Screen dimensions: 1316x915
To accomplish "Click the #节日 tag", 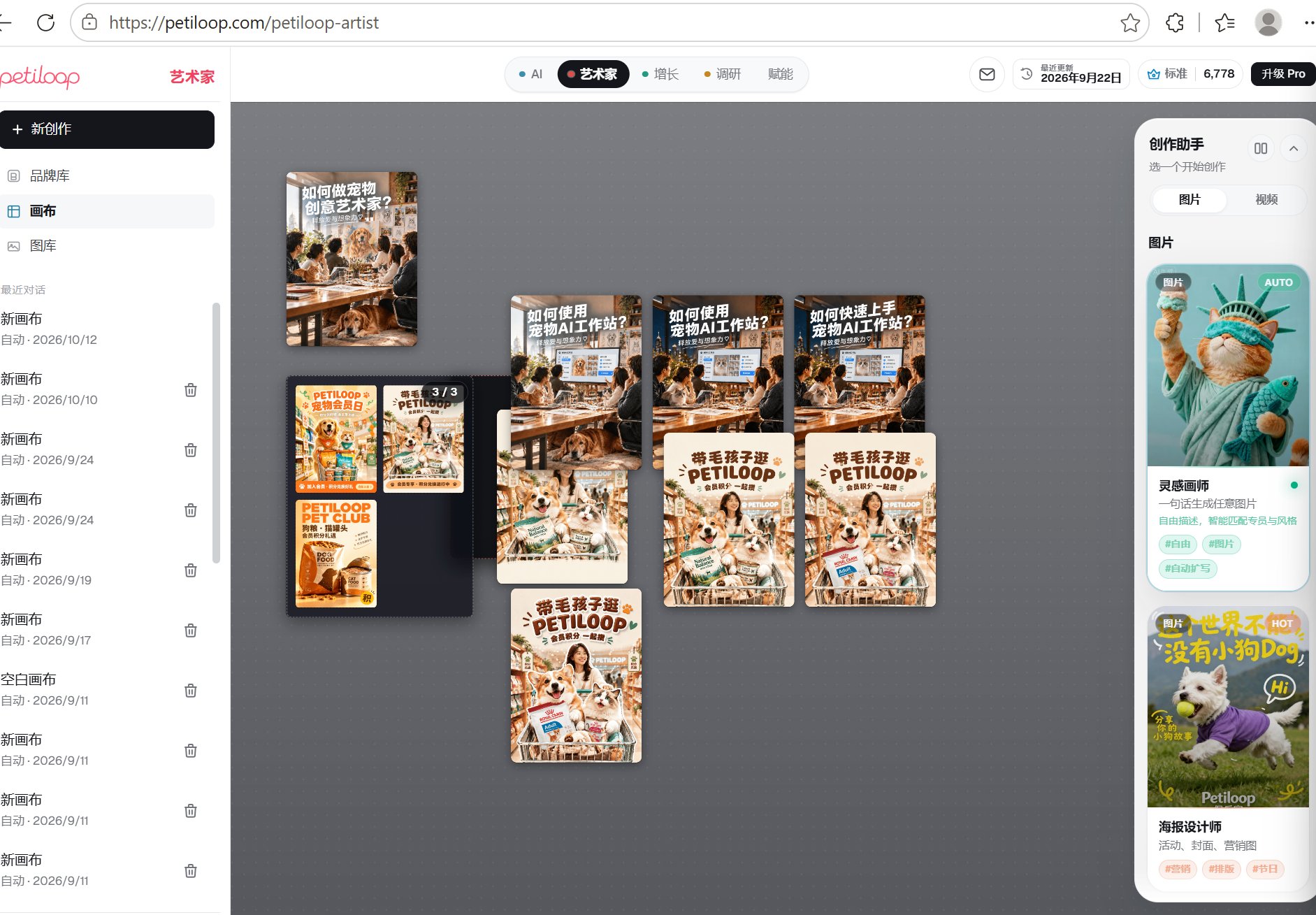I will coord(1264,869).
